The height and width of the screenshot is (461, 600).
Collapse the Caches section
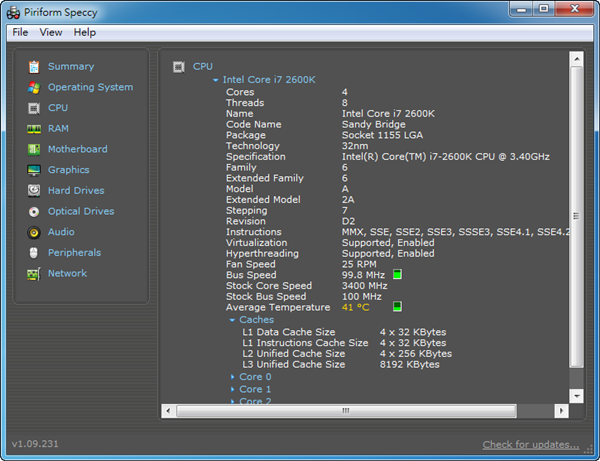tap(232, 320)
